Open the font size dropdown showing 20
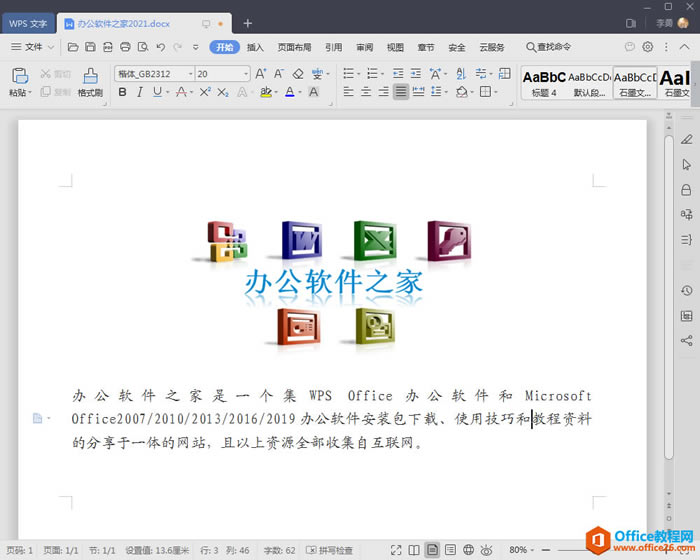 pyautogui.click(x=246, y=74)
